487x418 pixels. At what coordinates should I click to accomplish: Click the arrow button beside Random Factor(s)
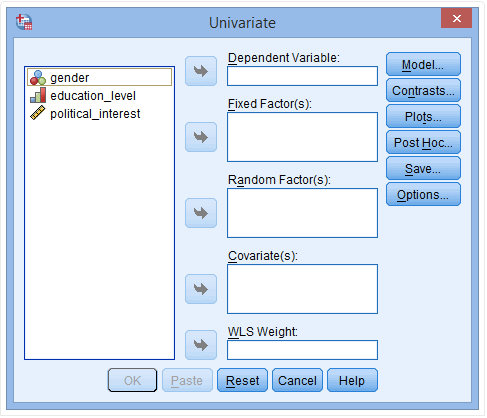tap(201, 213)
